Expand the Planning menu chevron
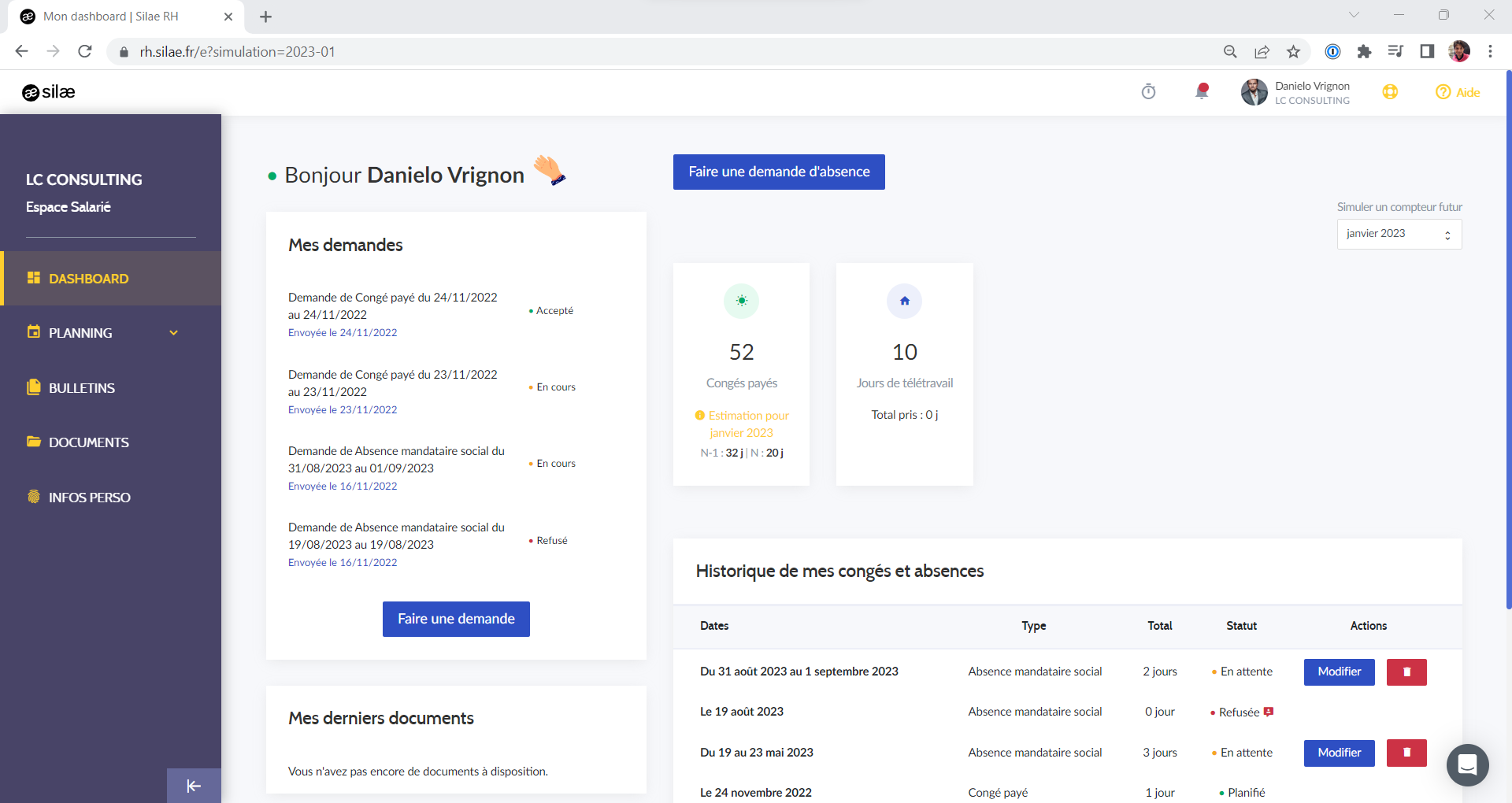 click(173, 332)
